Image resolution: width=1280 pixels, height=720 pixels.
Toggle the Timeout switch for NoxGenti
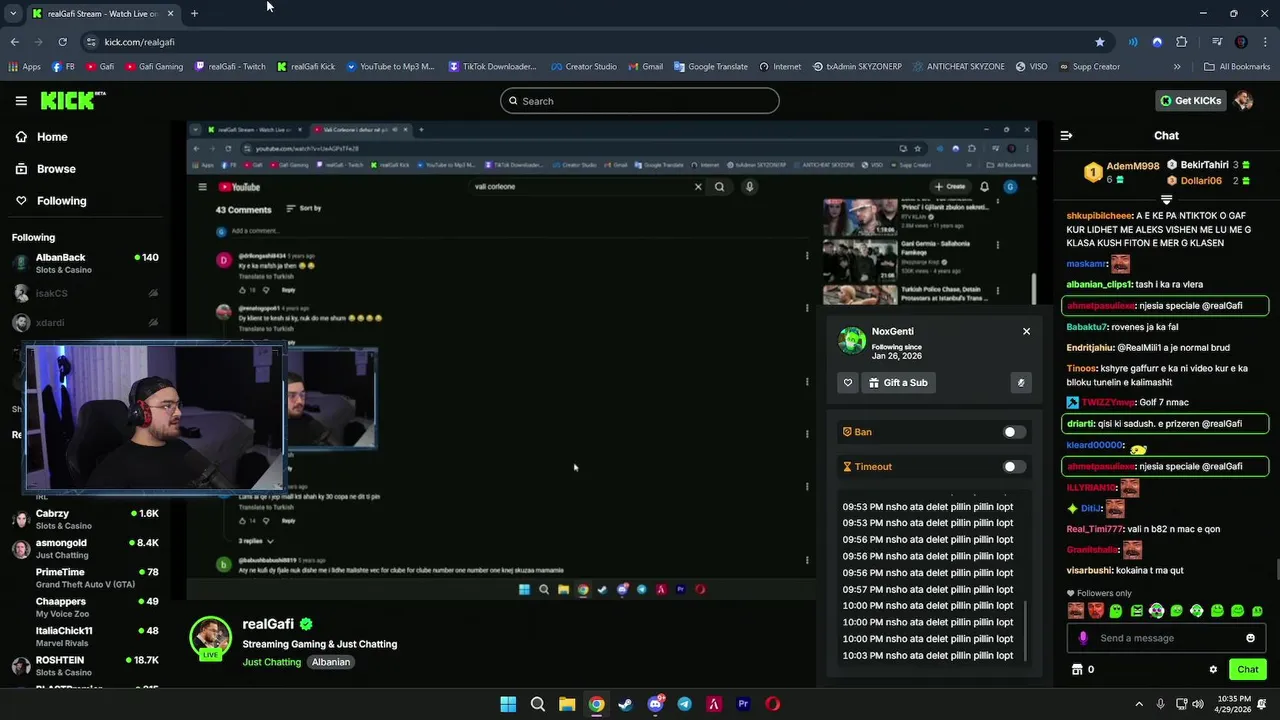pyautogui.click(x=1014, y=467)
